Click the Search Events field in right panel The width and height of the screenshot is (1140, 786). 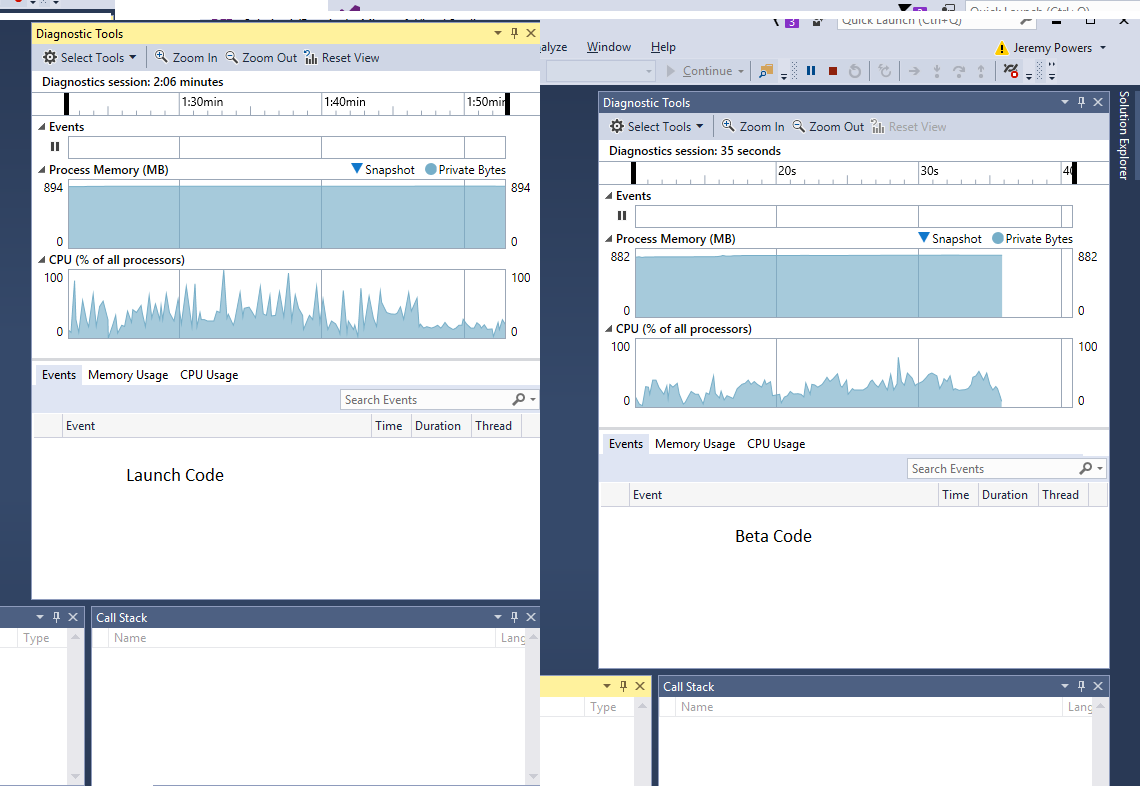[990, 469]
